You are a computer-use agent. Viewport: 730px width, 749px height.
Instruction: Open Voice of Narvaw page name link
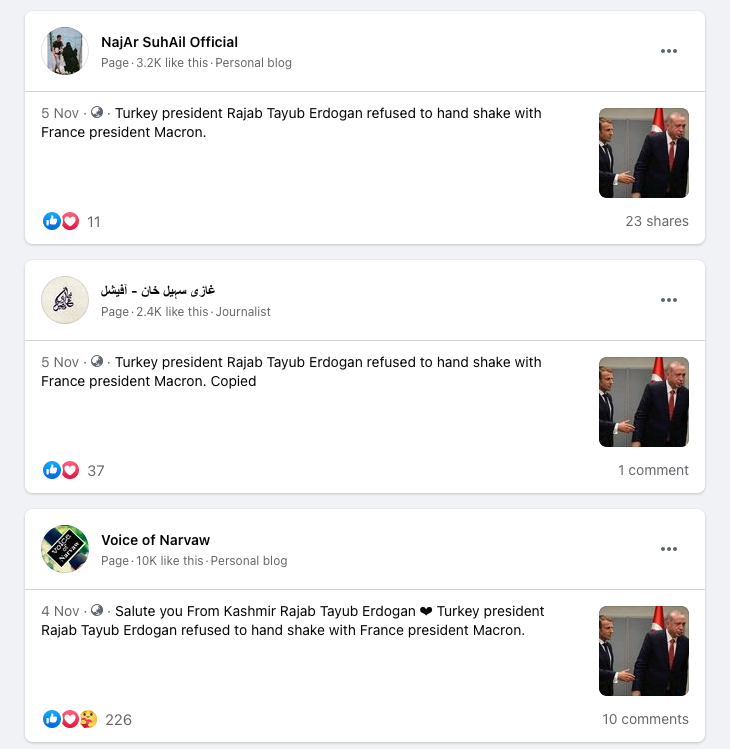point(155,540)
